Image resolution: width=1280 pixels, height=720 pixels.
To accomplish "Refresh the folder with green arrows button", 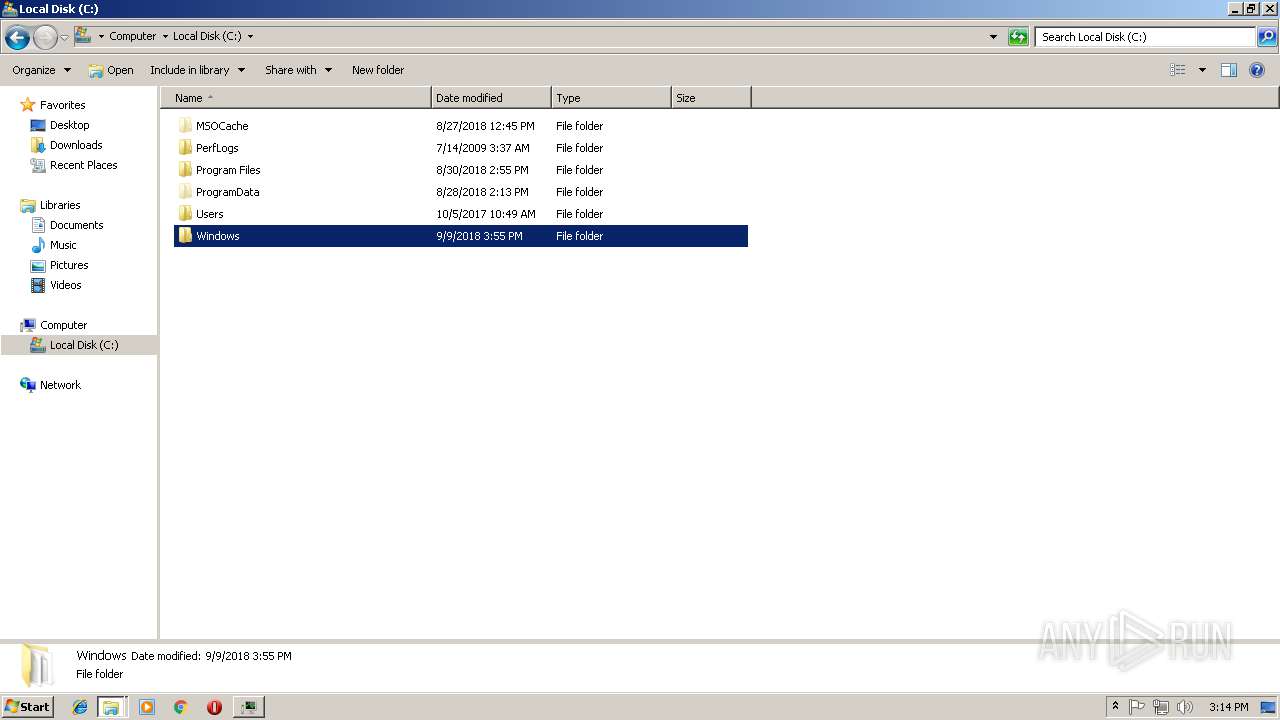I will [1018, 37].
